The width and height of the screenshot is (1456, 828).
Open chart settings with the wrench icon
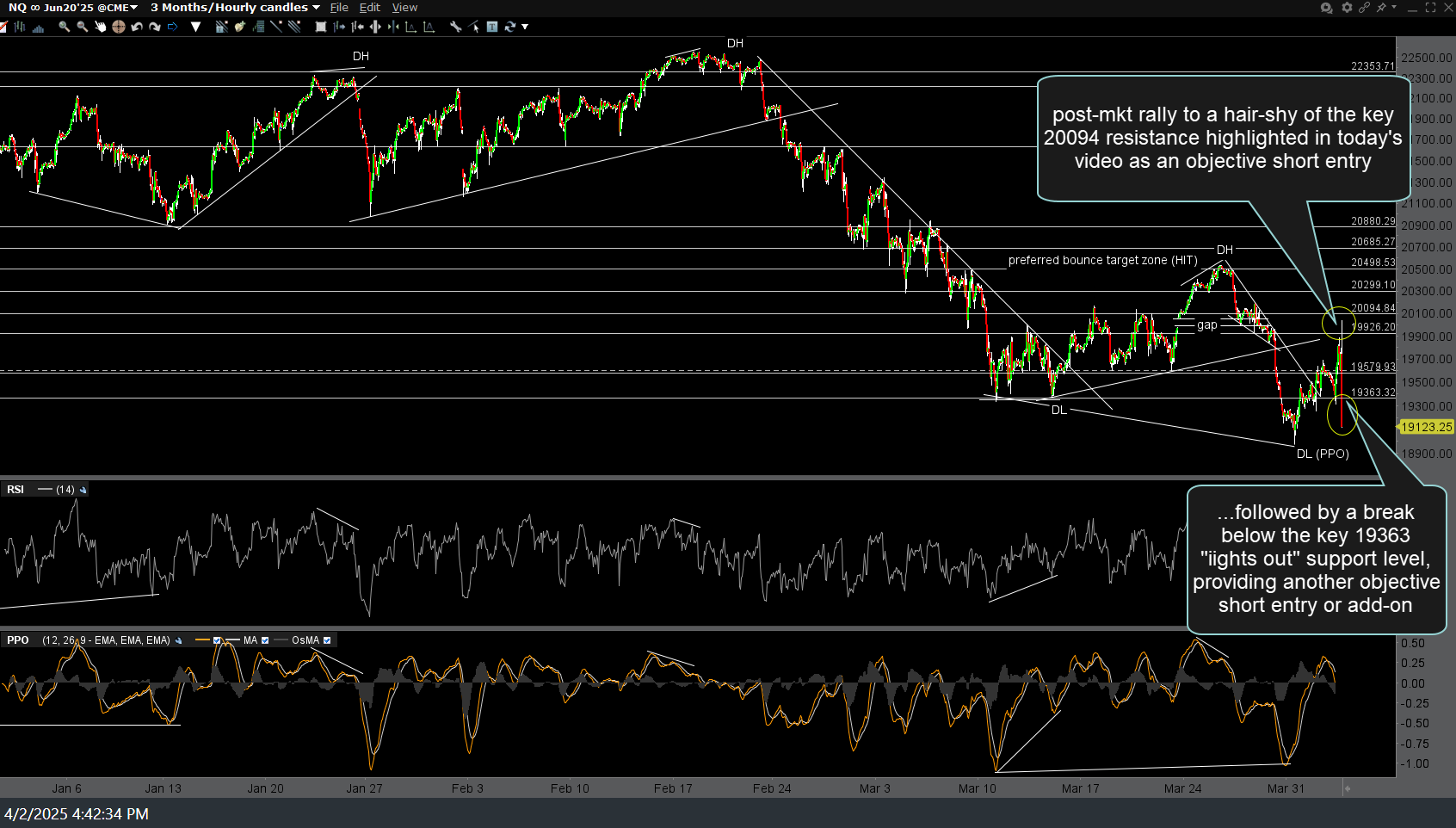tap(455, 27)
